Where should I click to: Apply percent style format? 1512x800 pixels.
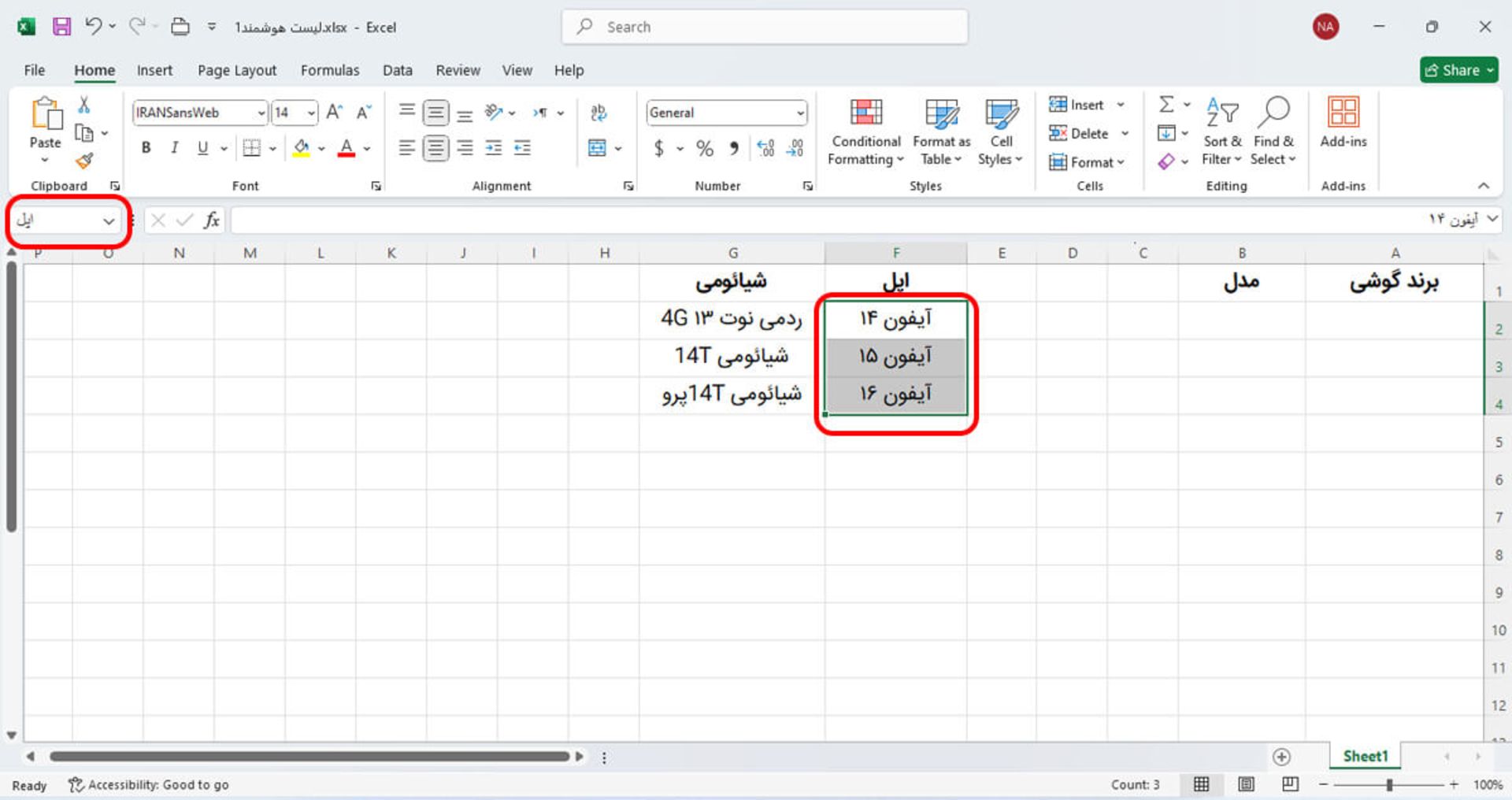tap(705, 148)
